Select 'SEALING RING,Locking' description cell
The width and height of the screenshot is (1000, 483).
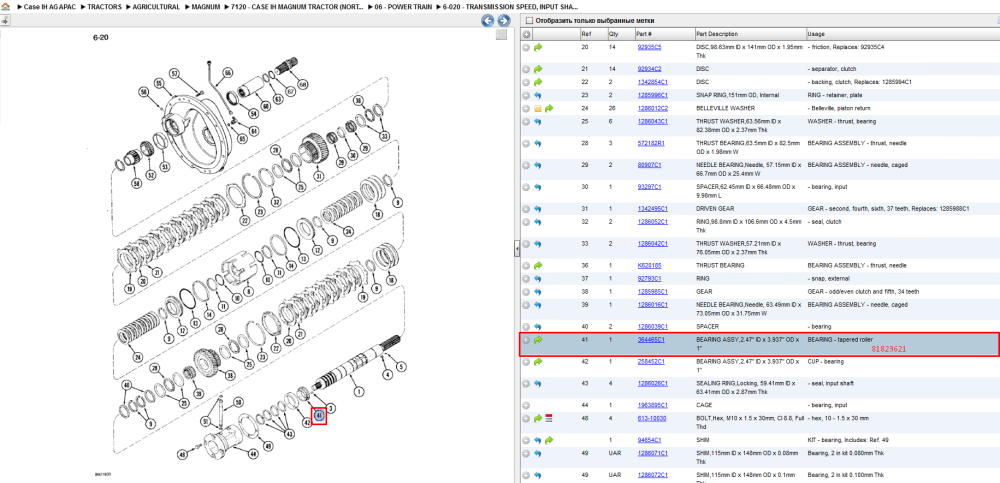[x=749, y=387]
